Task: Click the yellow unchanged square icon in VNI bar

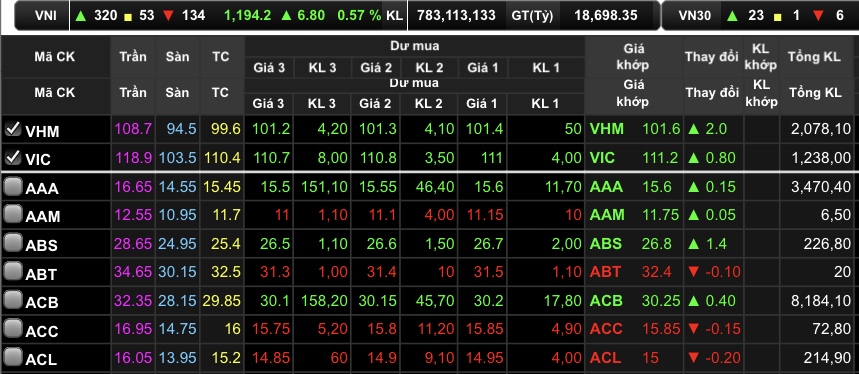Action: [128, 16]
